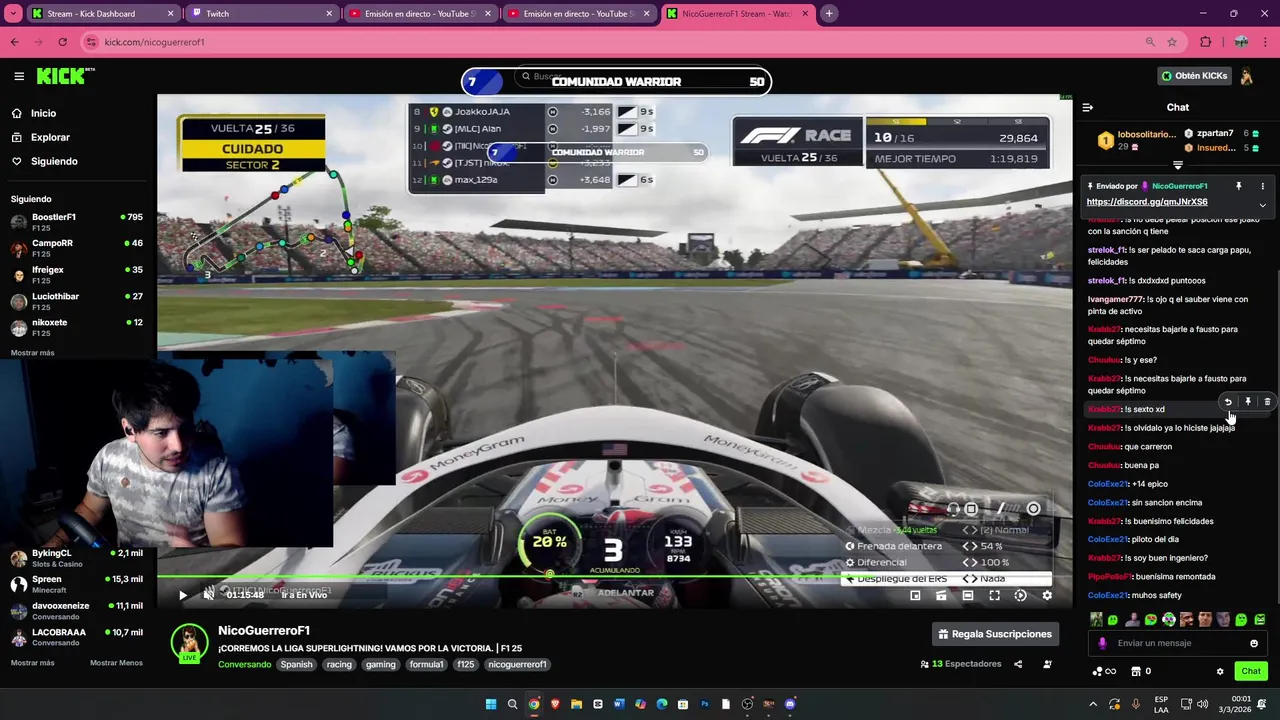The height and width of the screenshot is (720, 1280).
Task: Open Spreen recommended channel
Action: point(78,584)
